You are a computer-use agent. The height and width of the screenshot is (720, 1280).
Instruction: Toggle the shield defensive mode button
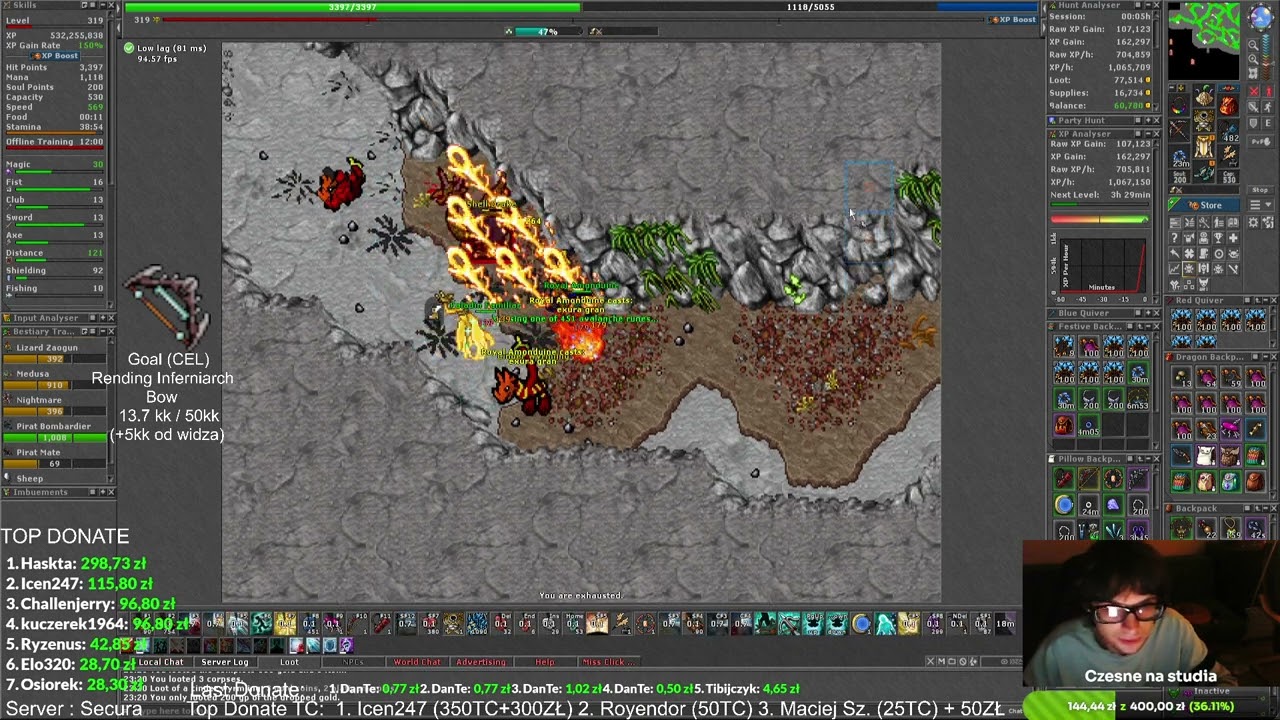point(1253,123)
